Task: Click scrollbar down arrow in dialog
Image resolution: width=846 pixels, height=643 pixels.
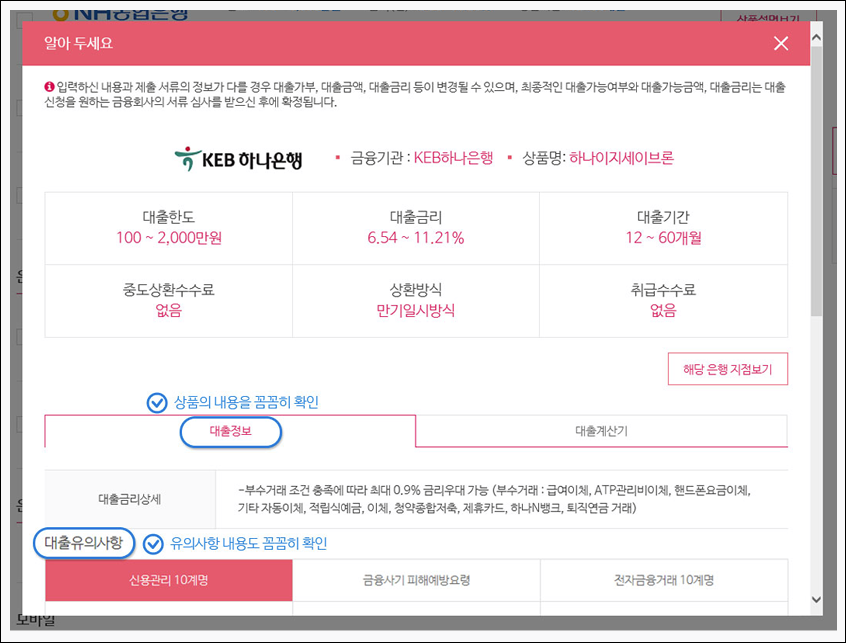Action: (x=816, y=599)
